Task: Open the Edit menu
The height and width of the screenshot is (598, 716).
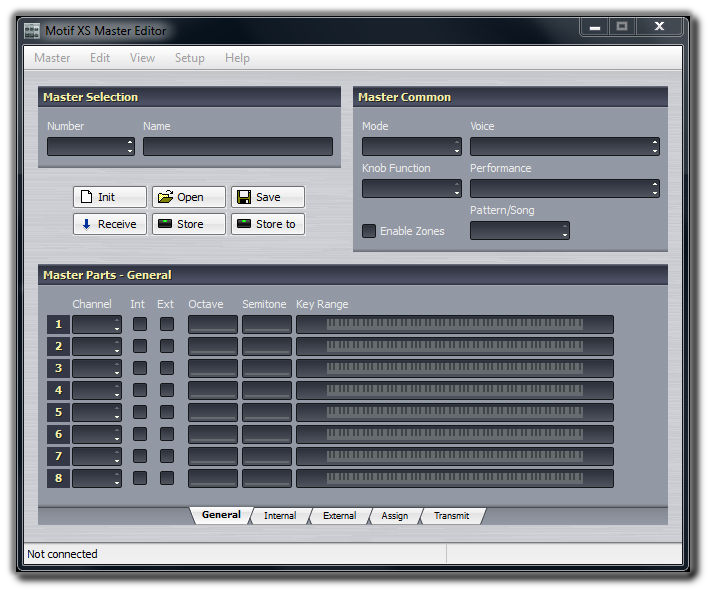Action: click(x=100, y=58)
